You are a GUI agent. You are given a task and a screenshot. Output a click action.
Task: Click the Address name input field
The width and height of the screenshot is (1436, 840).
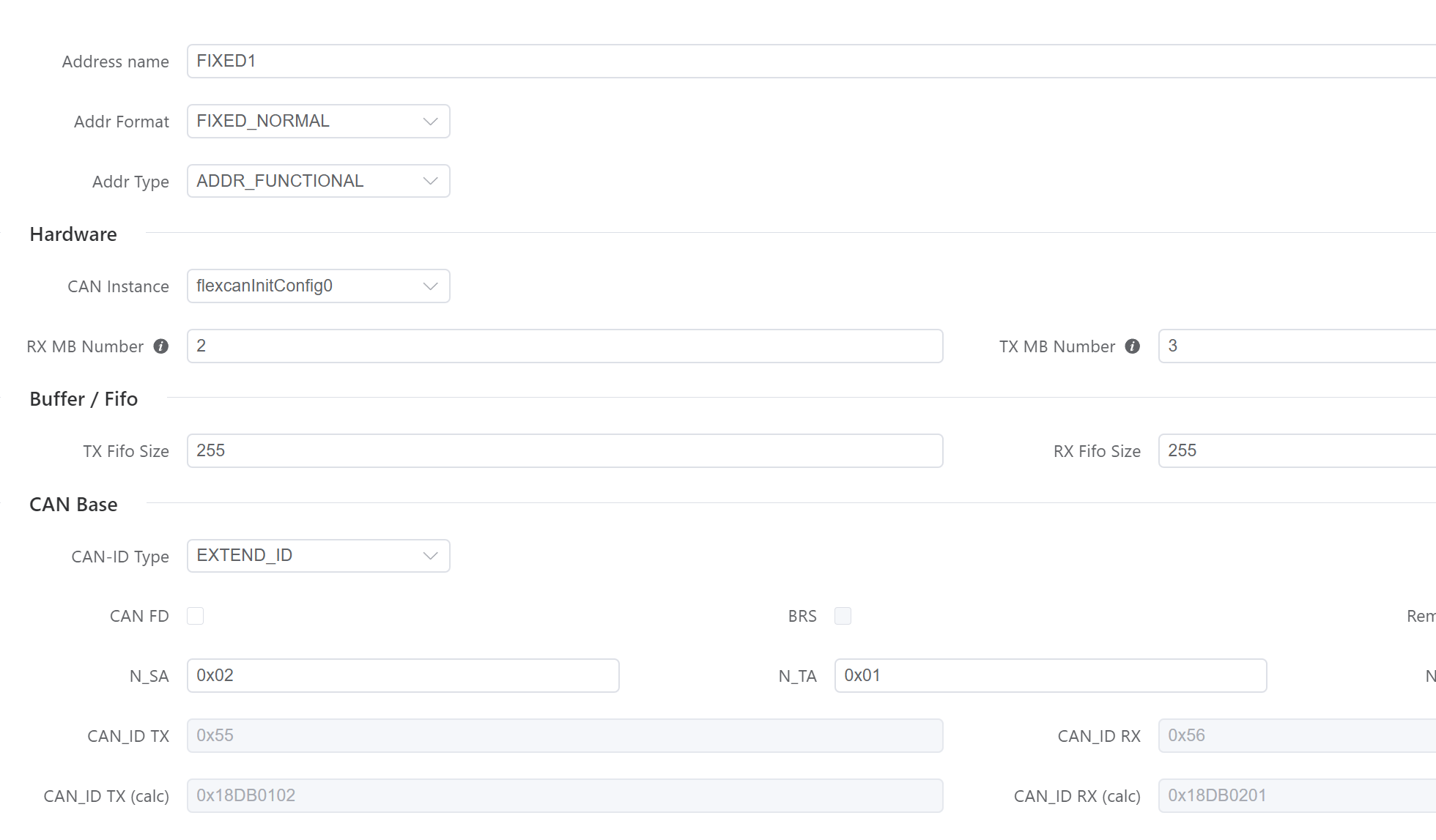tap(806, 61)
